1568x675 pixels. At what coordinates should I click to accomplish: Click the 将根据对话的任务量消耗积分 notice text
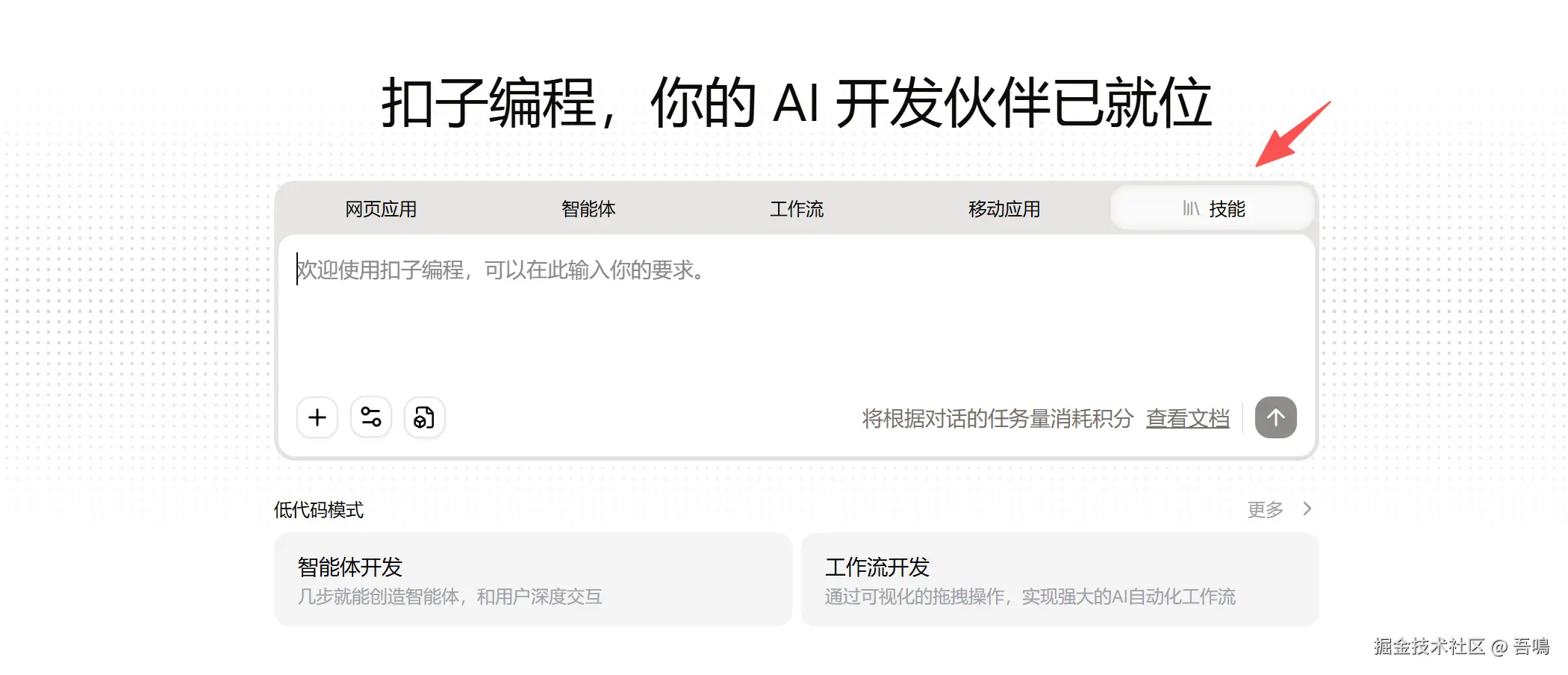point(998,418)
